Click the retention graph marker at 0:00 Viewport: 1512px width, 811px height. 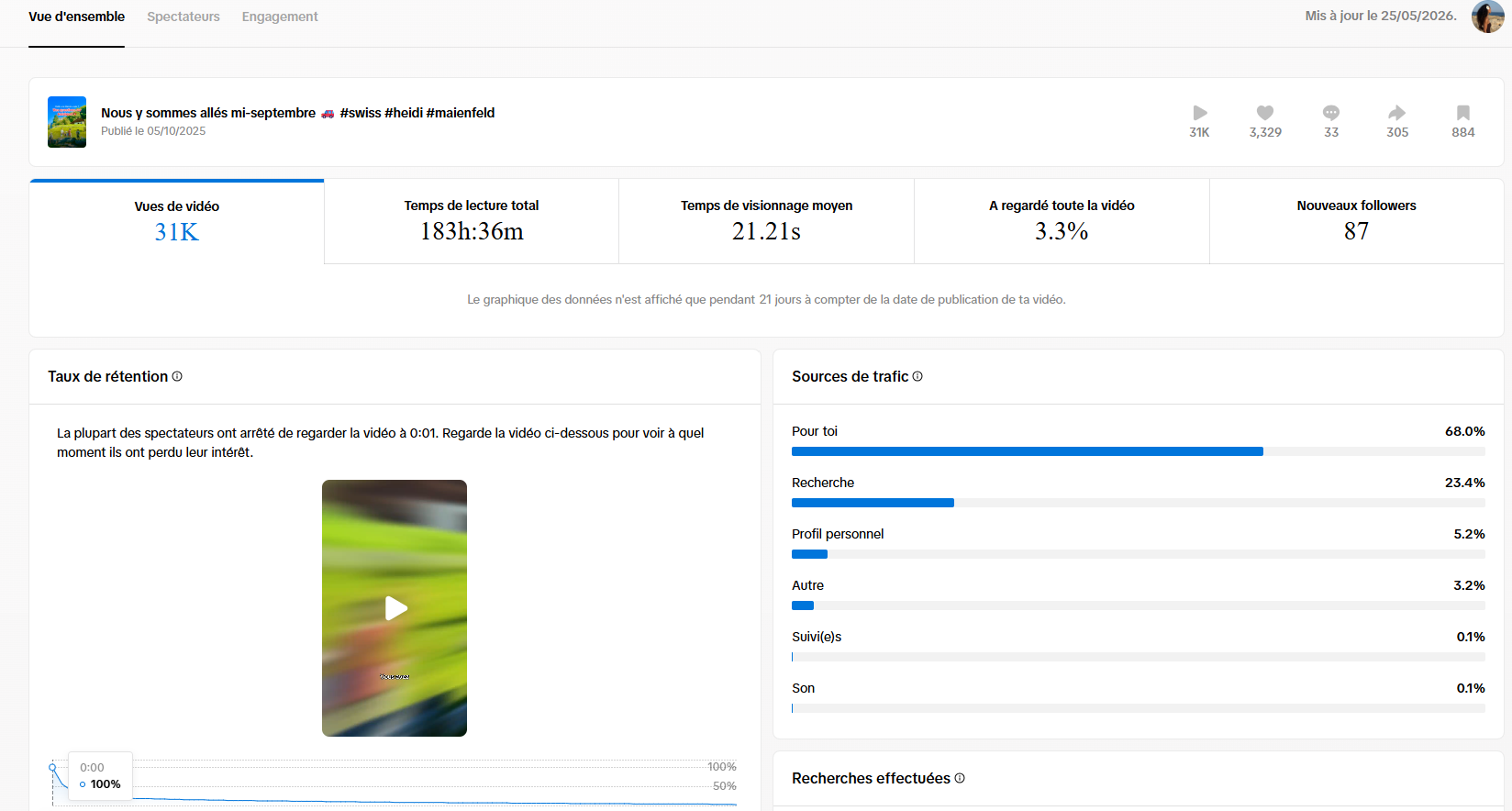(52, 767)
